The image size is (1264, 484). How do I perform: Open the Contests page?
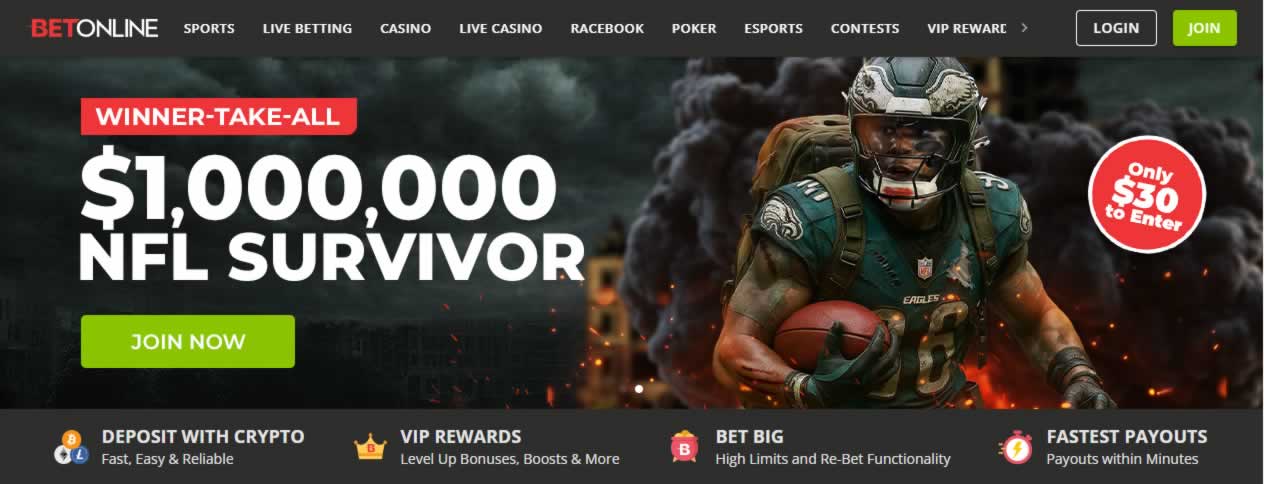tap(865, 28)
